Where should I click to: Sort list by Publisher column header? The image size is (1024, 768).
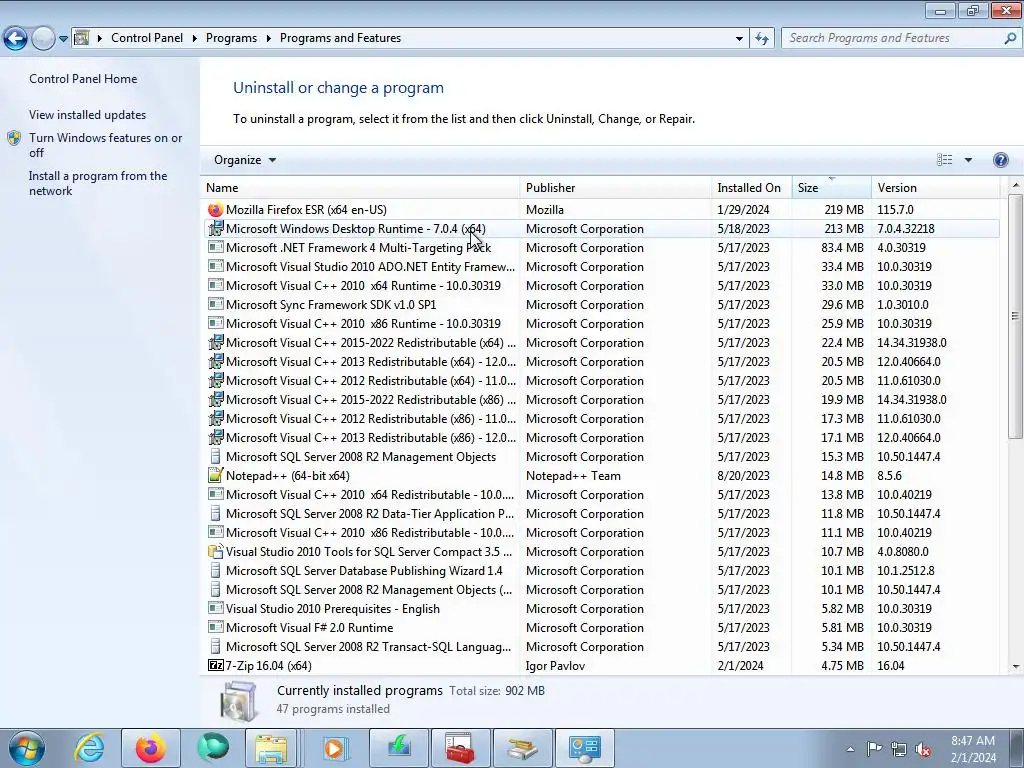click(616, 187)
